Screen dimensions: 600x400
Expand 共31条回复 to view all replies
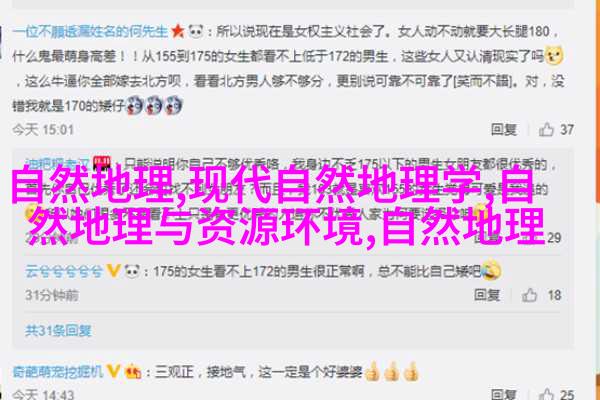coord(58,331)
